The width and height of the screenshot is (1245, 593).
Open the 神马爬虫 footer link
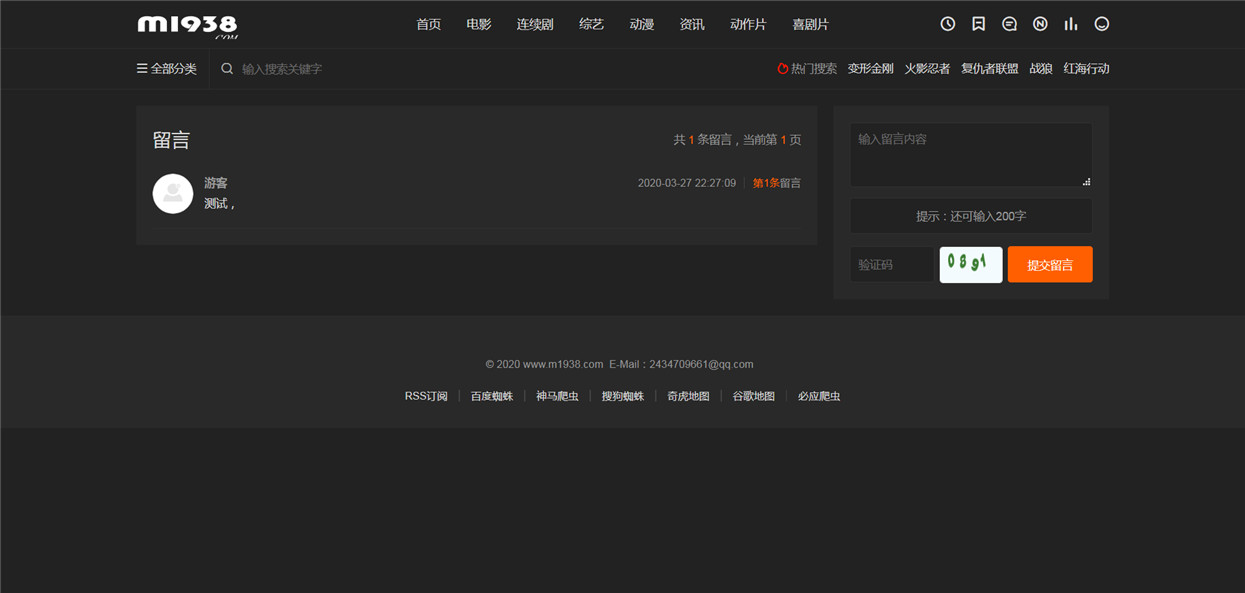tap(557, 396)
